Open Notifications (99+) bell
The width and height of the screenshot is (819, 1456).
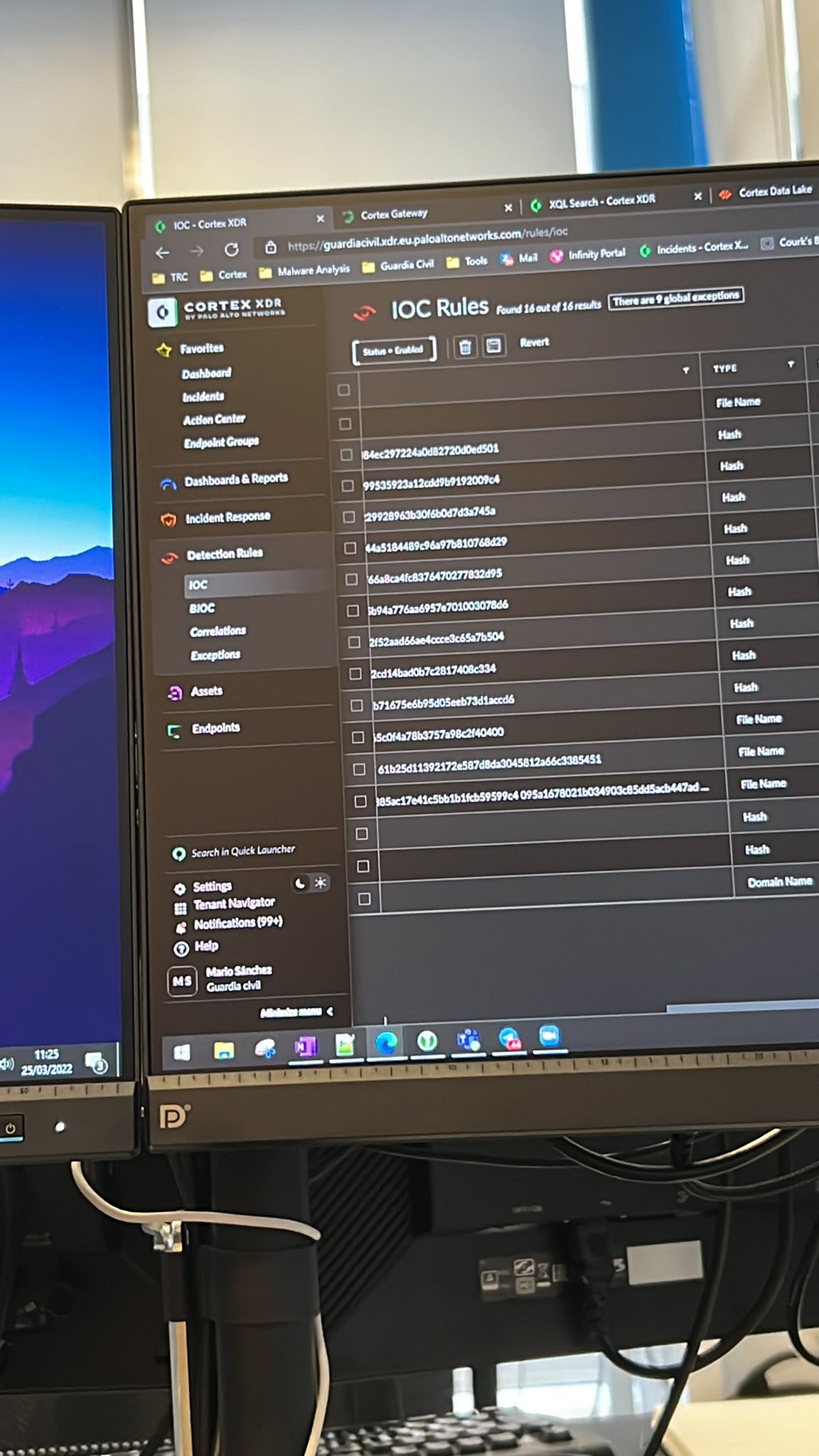pyautogui.click(x=181, y=927)
